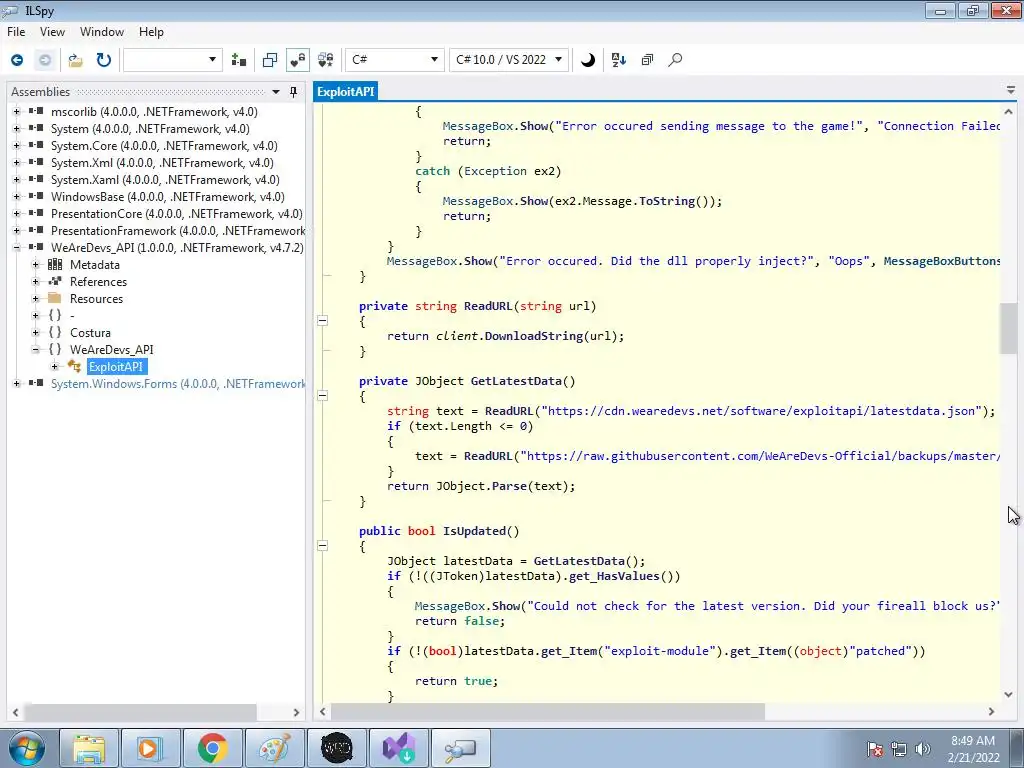Select the WindowsBase assembly
The image size is (1024, 768).
click(x=168, y=197)
